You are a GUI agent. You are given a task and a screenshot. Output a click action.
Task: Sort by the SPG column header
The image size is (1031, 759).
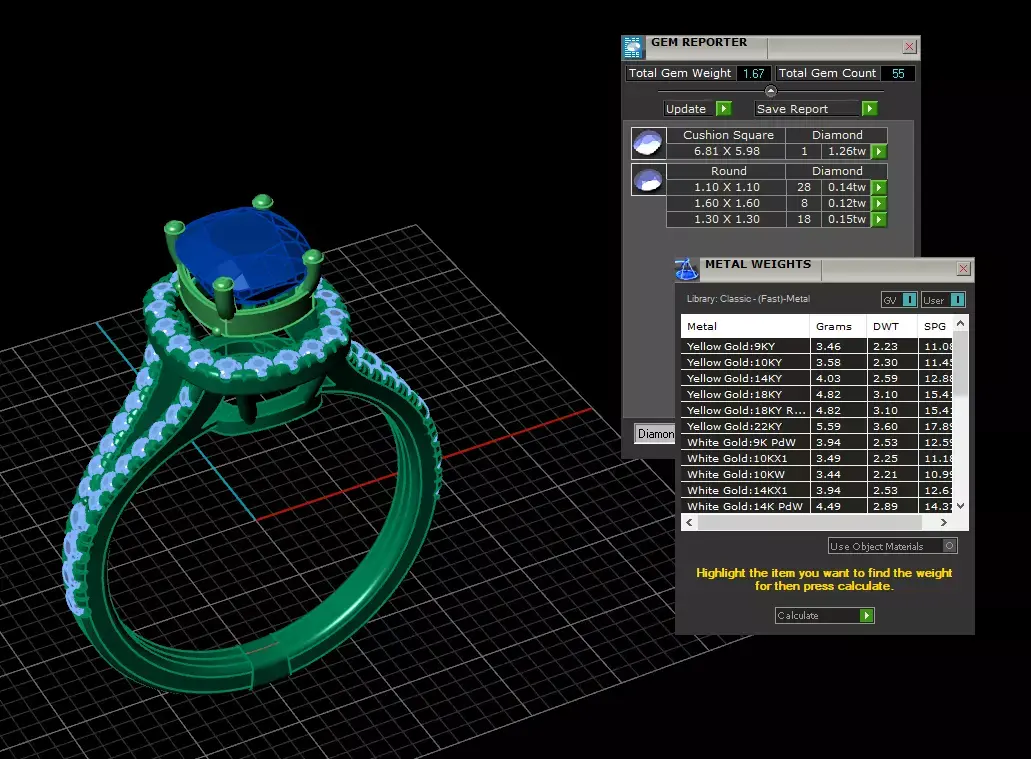click(934, 326)
